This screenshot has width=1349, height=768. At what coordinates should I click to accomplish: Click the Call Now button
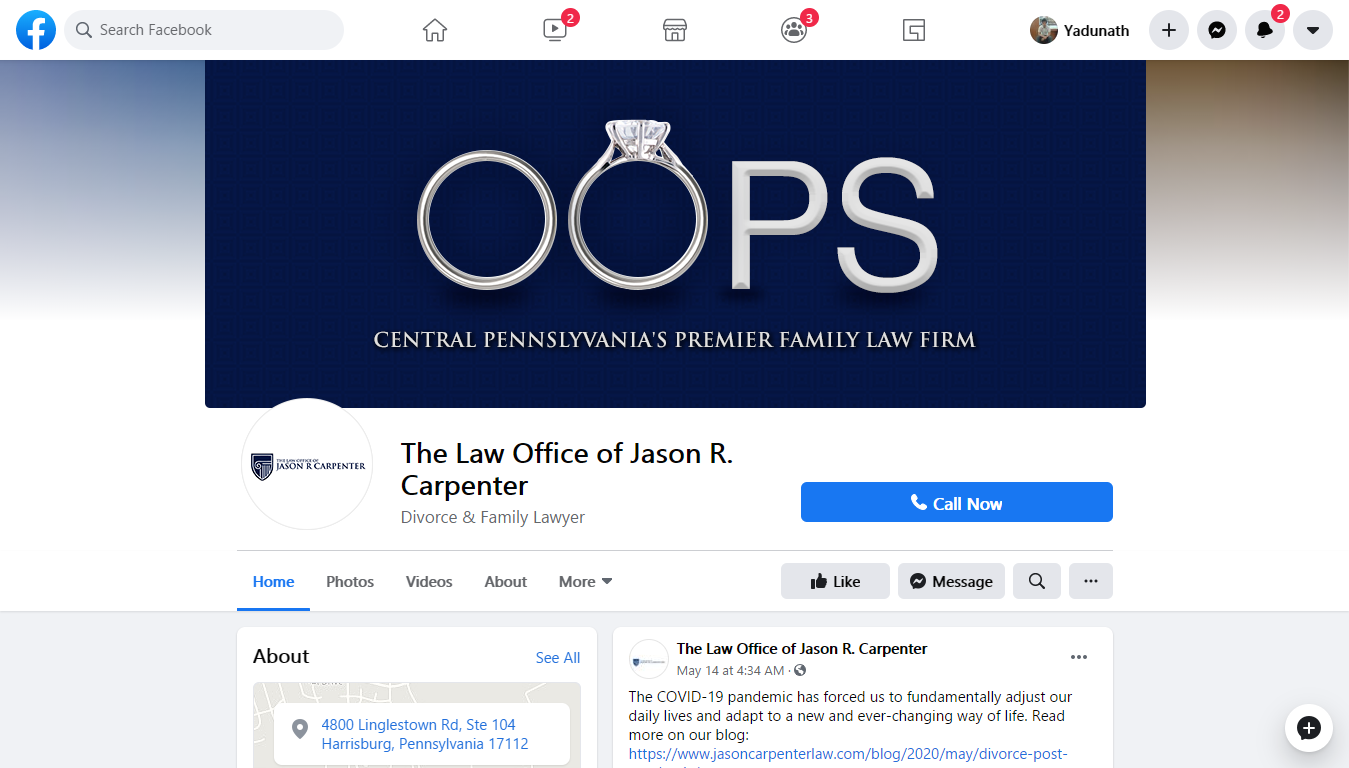coord(957,502)
